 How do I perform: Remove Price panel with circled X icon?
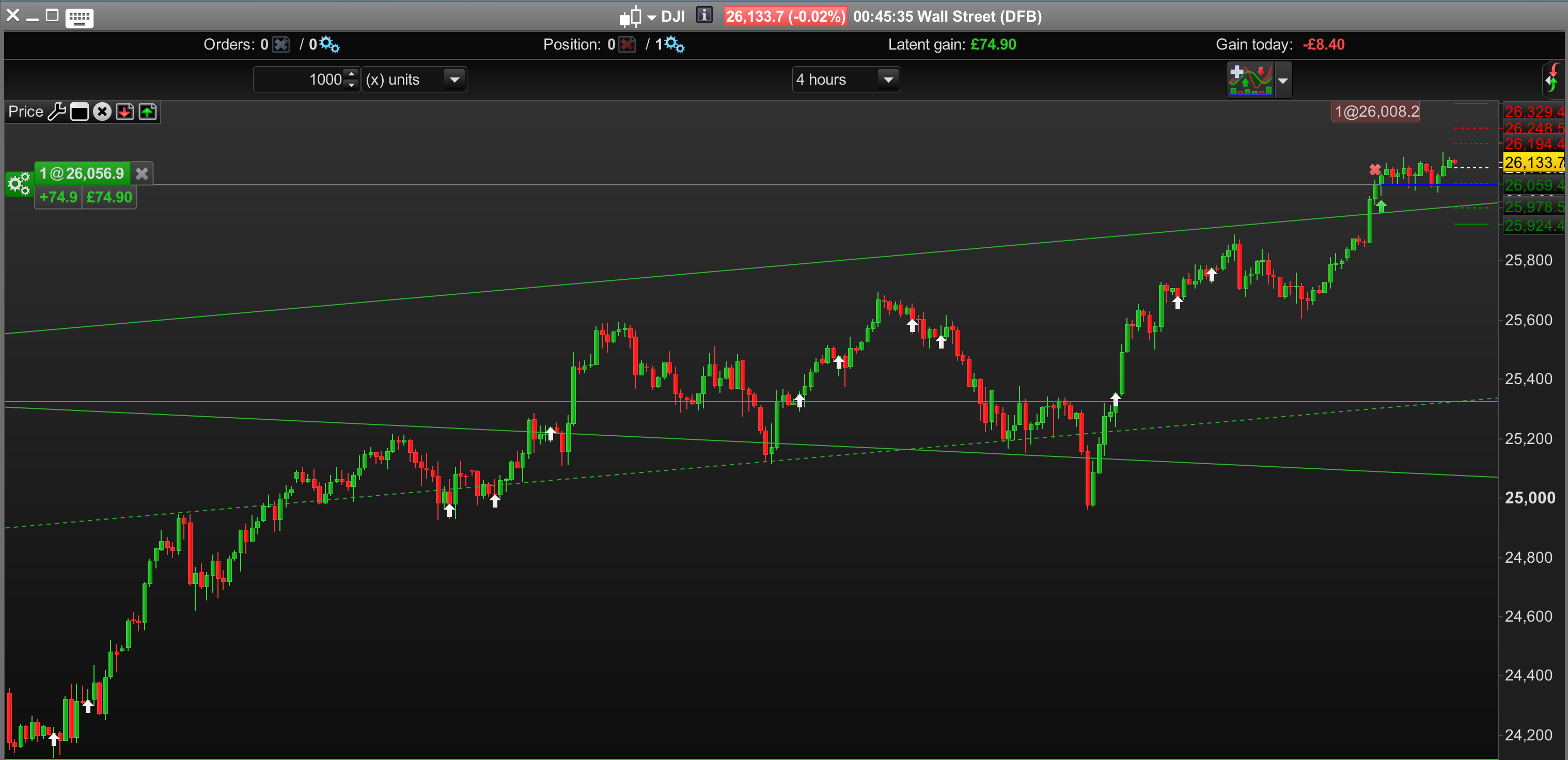(x=102, y=112)
